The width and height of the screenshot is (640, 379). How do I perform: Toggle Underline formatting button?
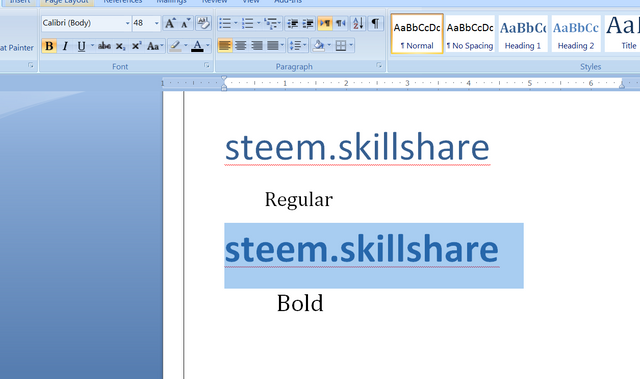coord(81,46)
